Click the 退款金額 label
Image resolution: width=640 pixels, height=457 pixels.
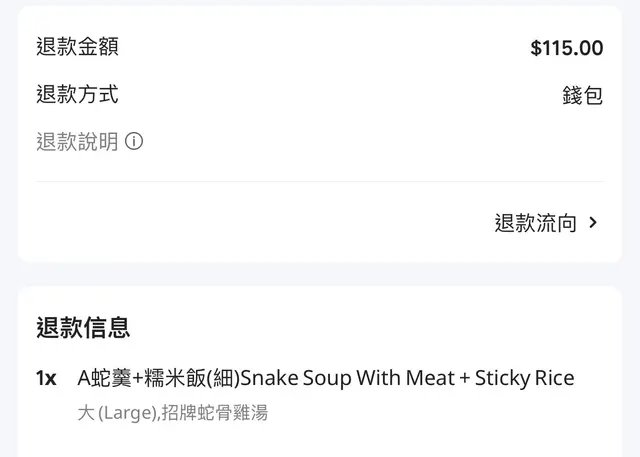[77, 47]
